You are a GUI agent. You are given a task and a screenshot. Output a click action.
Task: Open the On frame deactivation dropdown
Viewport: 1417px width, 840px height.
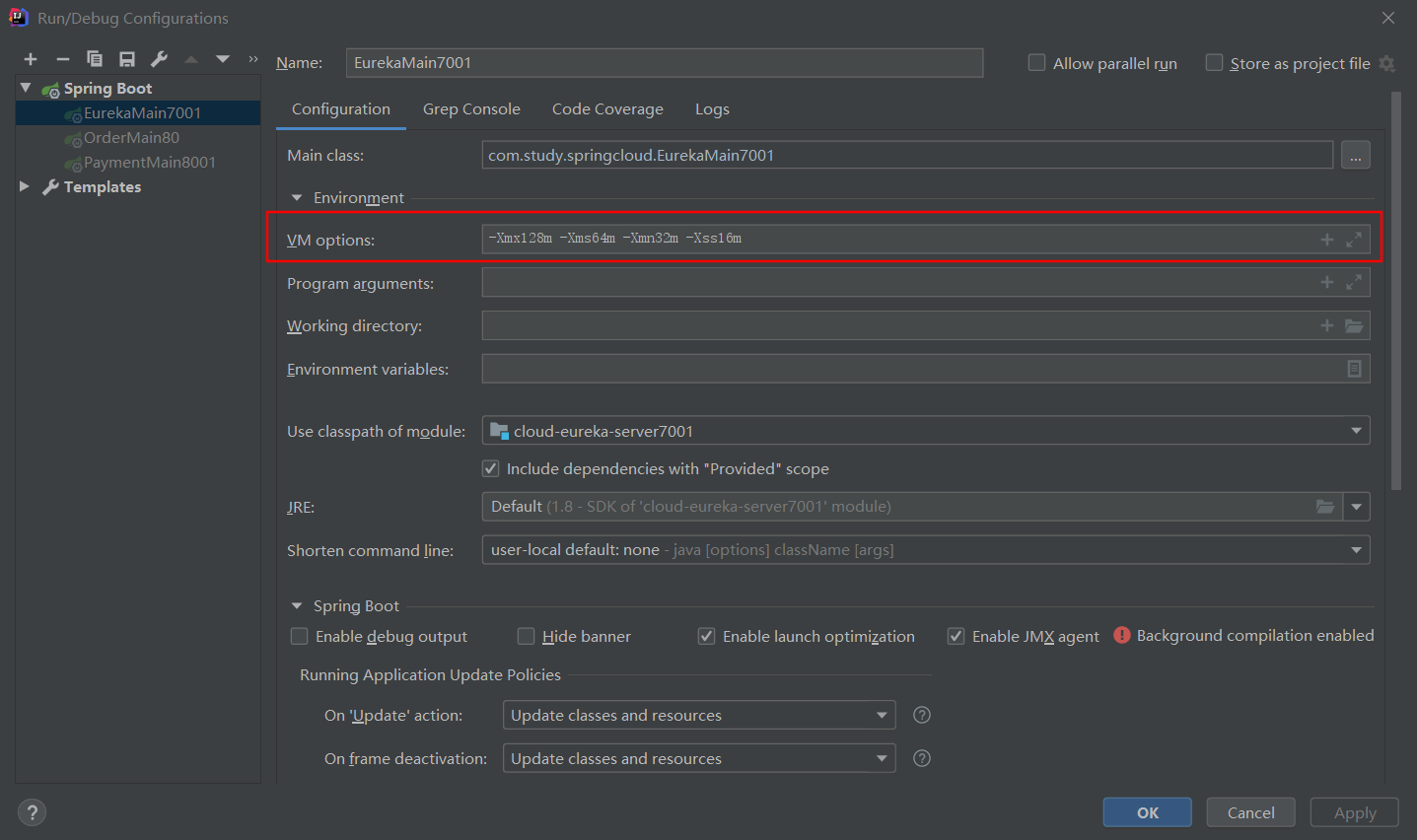pyautogui.click(x=699, y=758)
